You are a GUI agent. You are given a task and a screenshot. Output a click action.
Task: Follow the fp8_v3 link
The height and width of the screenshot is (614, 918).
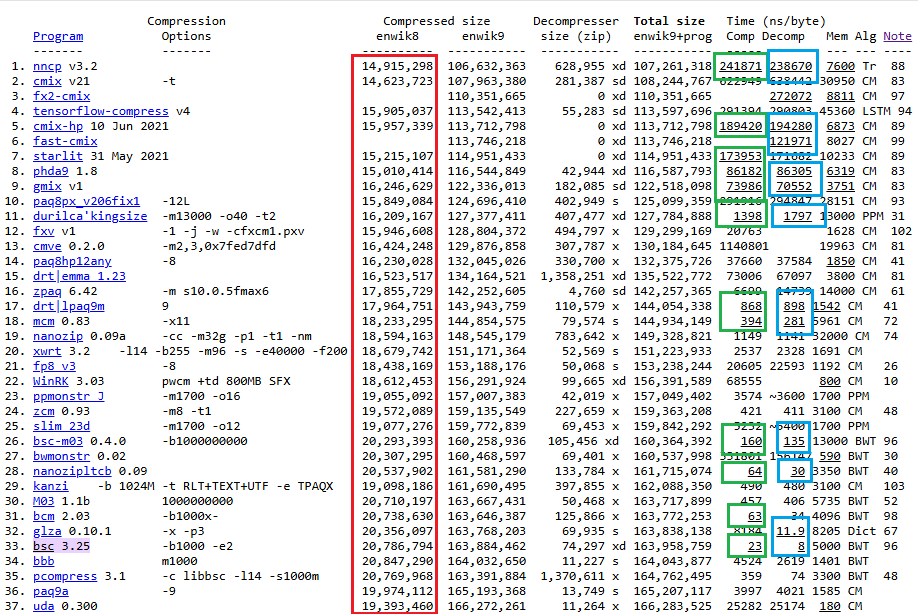pyautogui.click(x=54, y=366)
